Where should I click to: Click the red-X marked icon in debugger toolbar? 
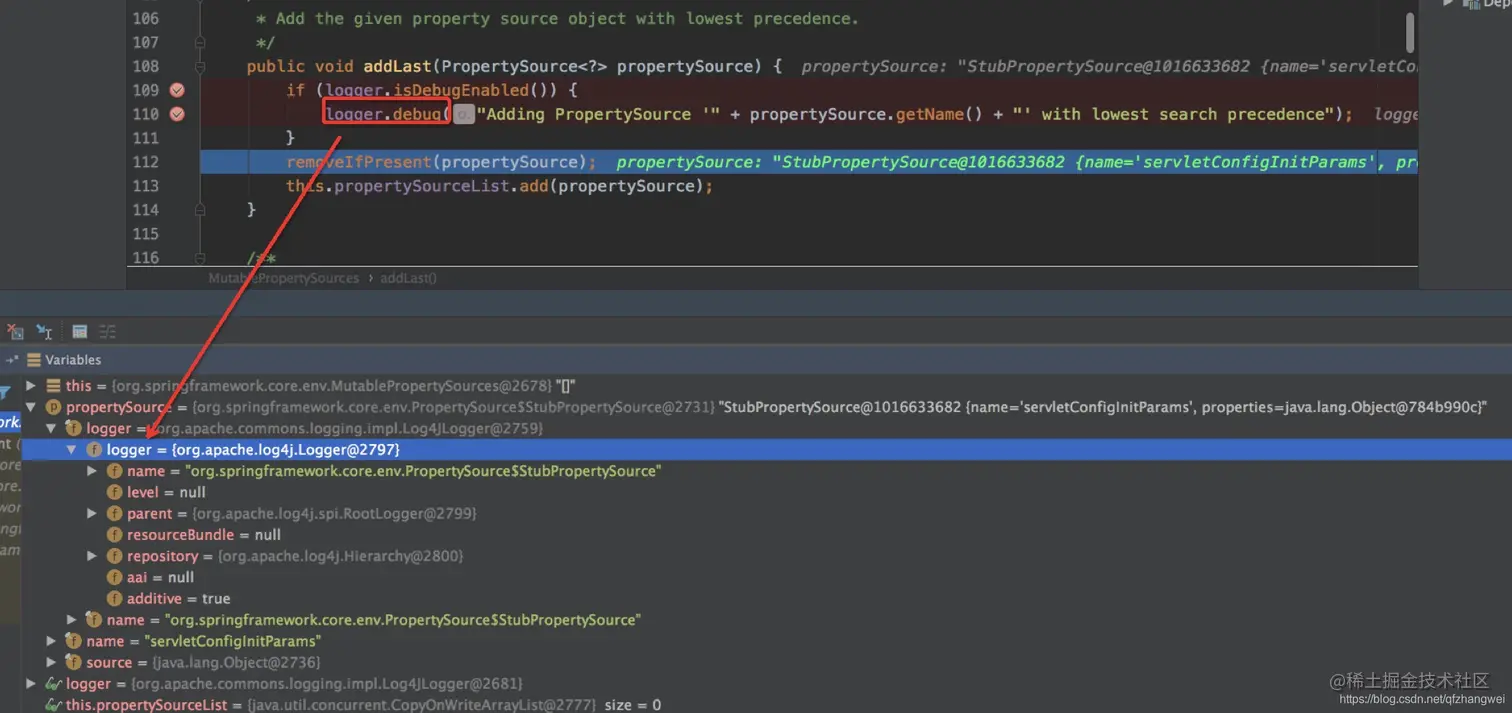pyautogui.click(x=14, y=331)
